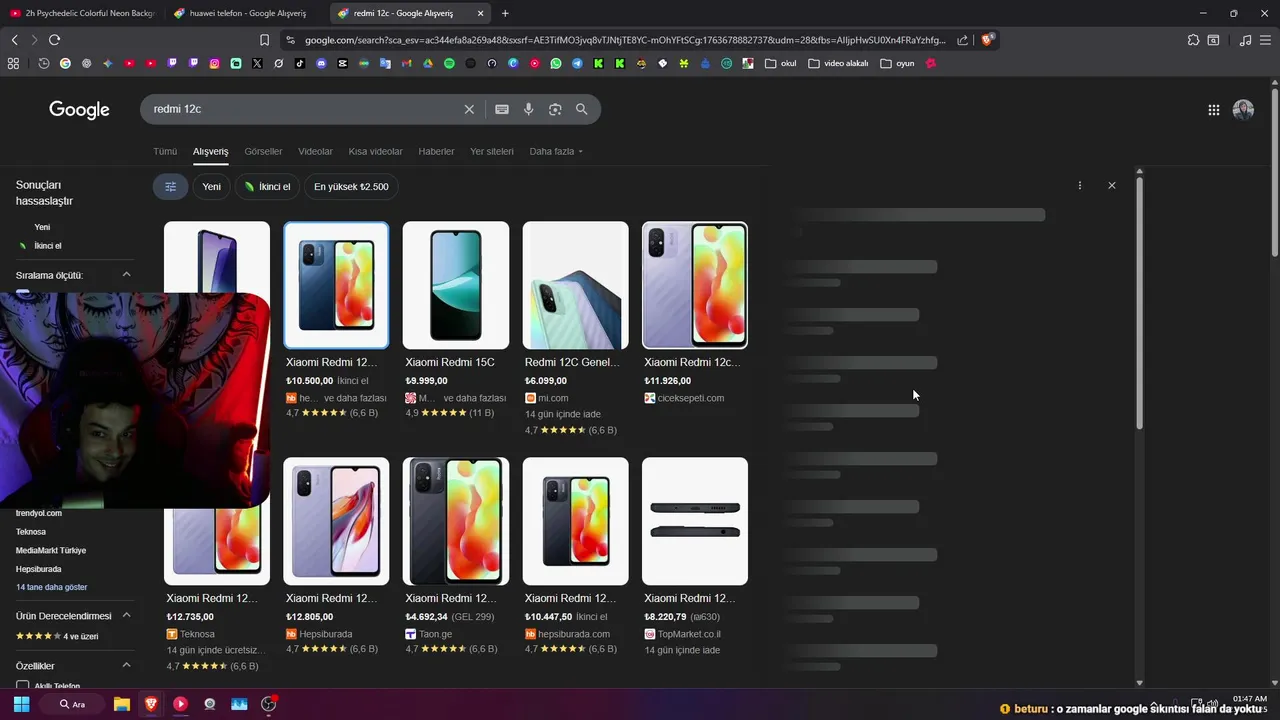Viewport: 1280px width, 720px height.
Task: Open the mi.com 'Redmi 12C Genel...' card
Action: 575,328
